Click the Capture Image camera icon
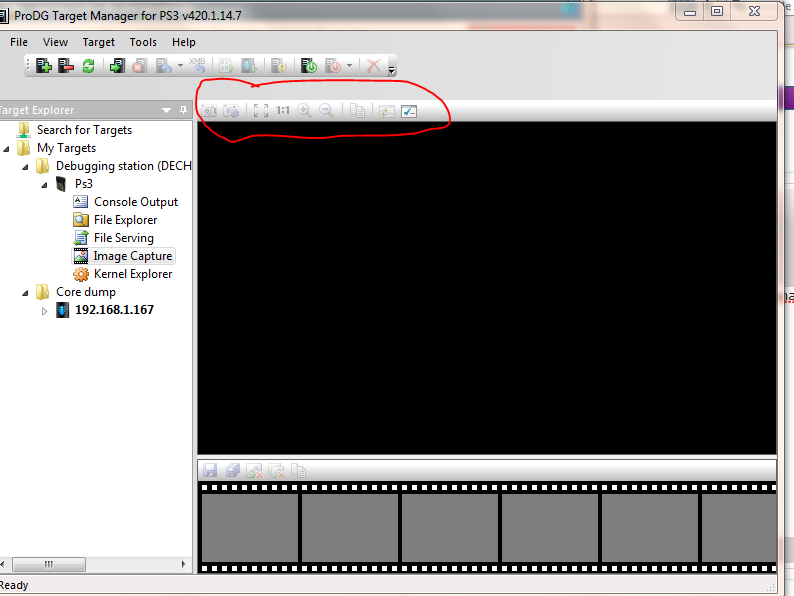Viewport: 794px width, 596px height. tap(209, 111)
